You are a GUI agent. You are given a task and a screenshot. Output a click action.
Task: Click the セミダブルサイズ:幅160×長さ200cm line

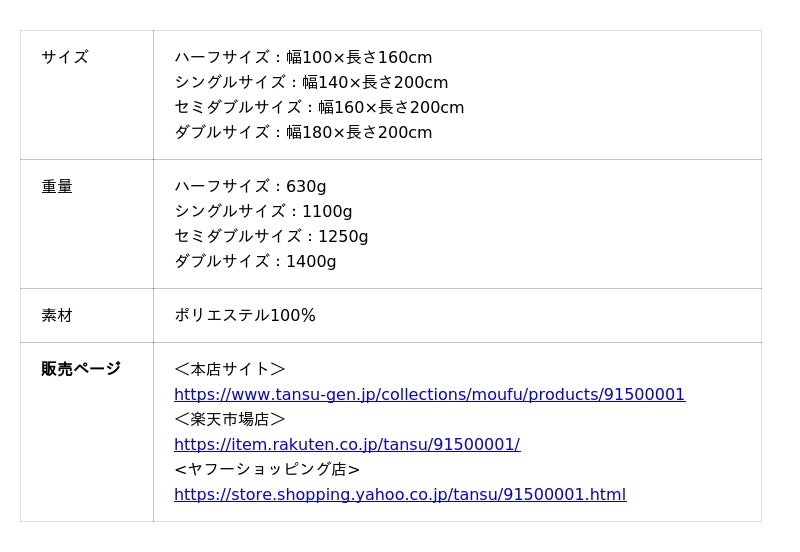point(319,108)
